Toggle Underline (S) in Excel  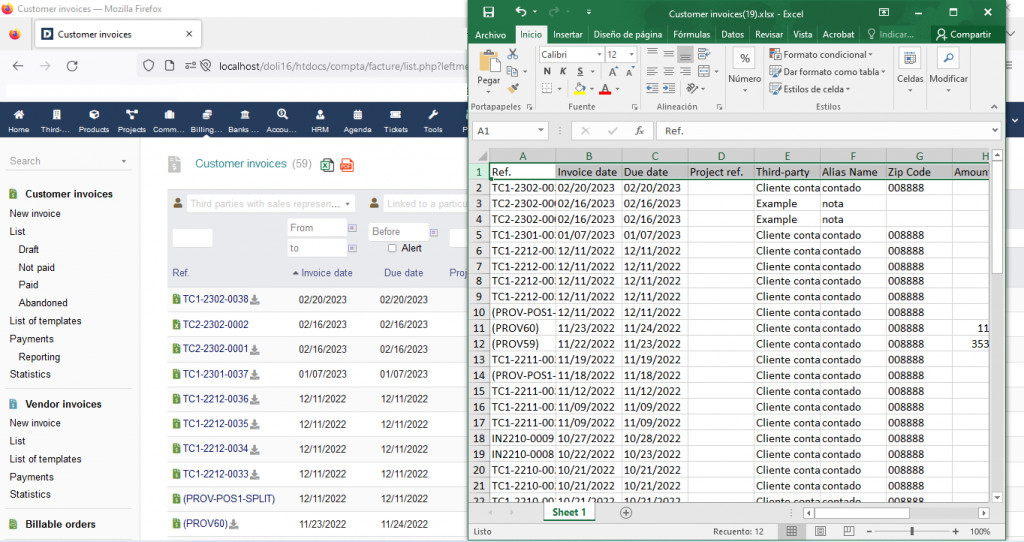(x=579, y=72)
